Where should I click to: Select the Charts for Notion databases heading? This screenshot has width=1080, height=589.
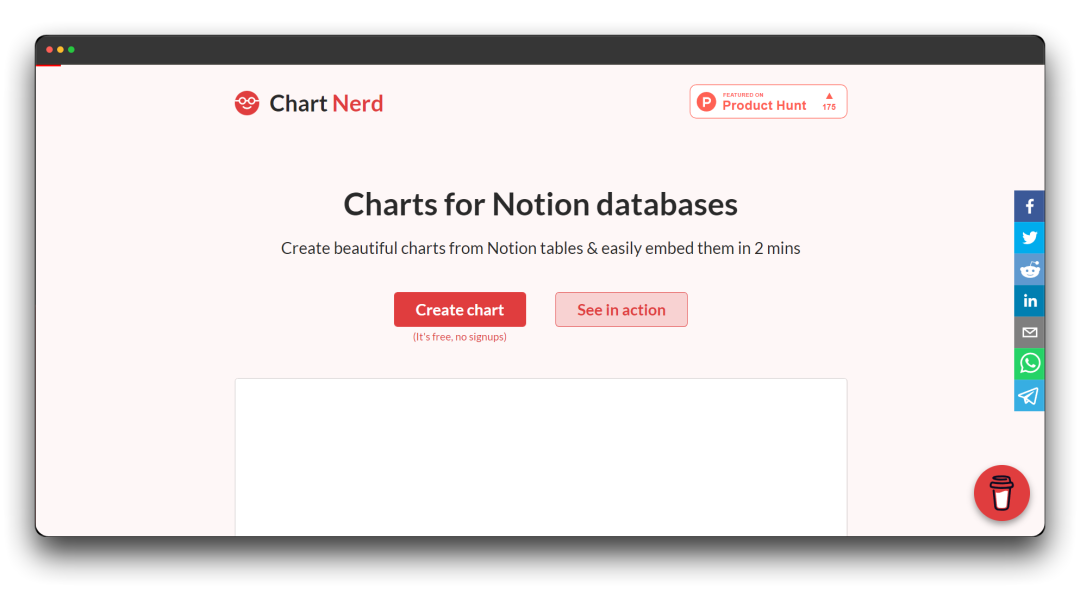[x=540, y=204]
